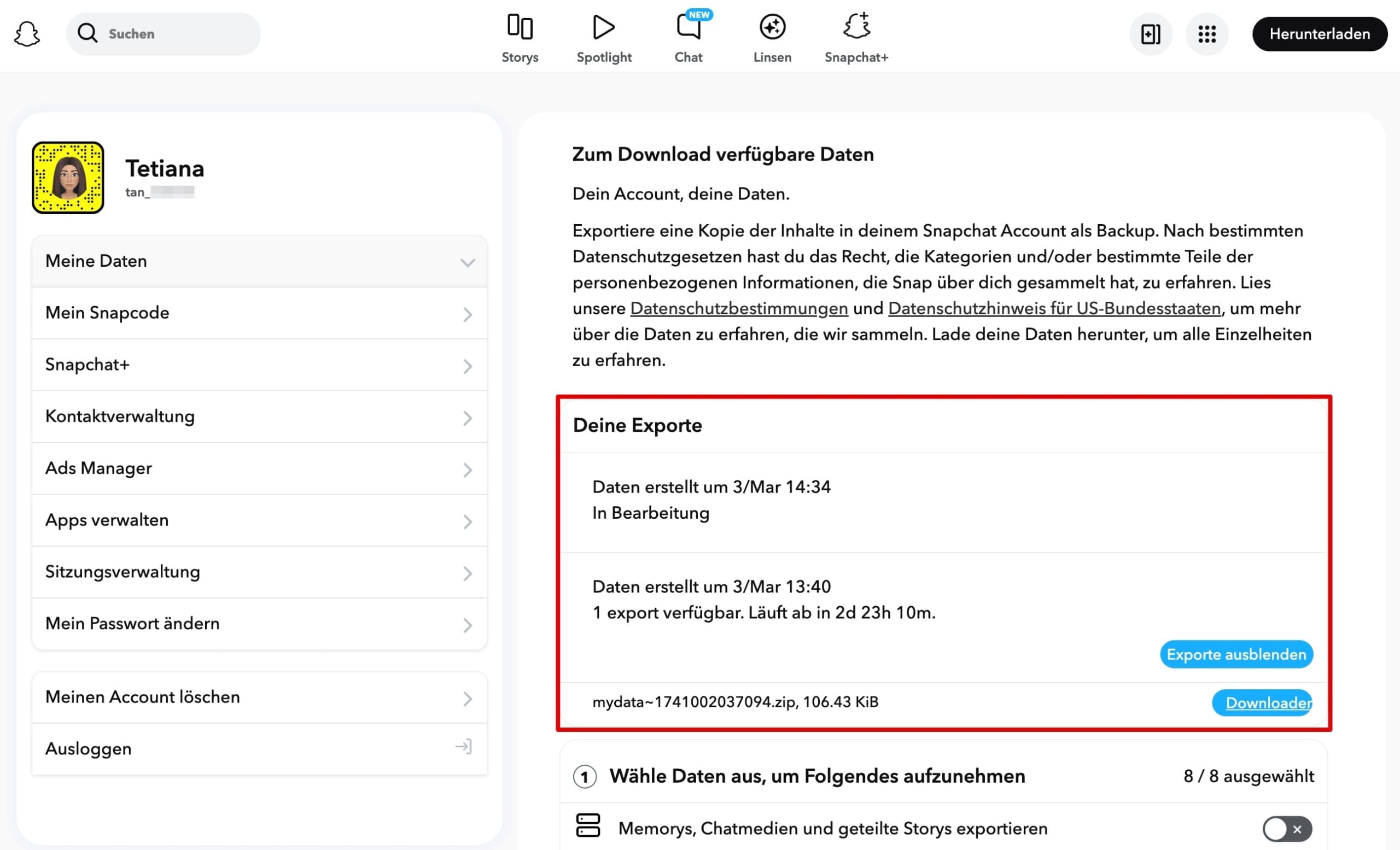Click "Daten erstellt um 3/Mar 13:40" entry
This screenshot has height=850, width=1400.
[x=711, y=587]
